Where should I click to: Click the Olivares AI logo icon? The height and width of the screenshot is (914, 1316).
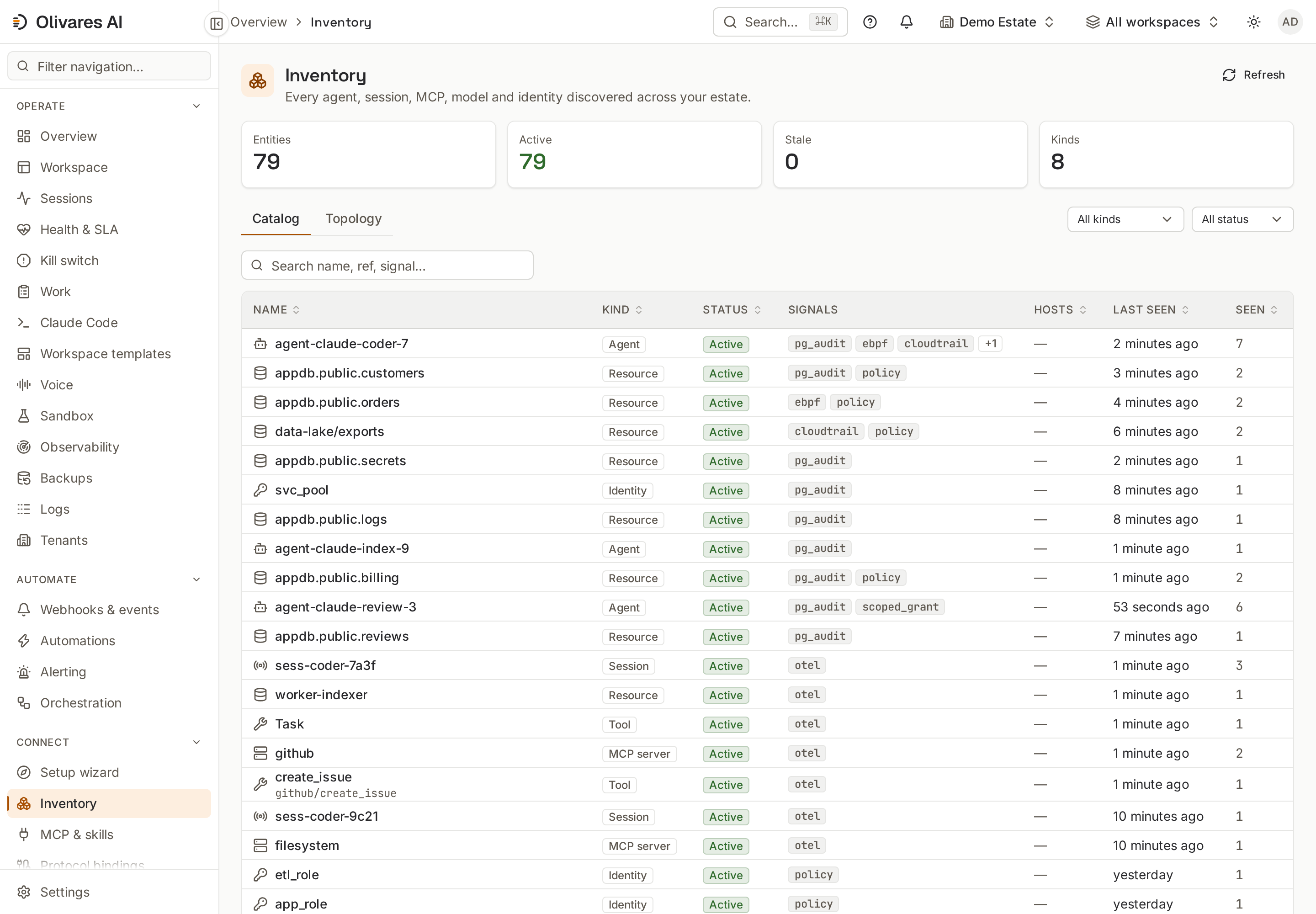20,22
